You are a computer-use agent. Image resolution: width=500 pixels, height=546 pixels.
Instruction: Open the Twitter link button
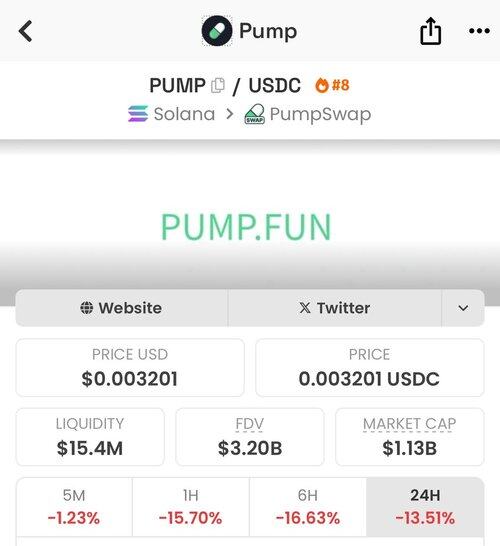335,308
